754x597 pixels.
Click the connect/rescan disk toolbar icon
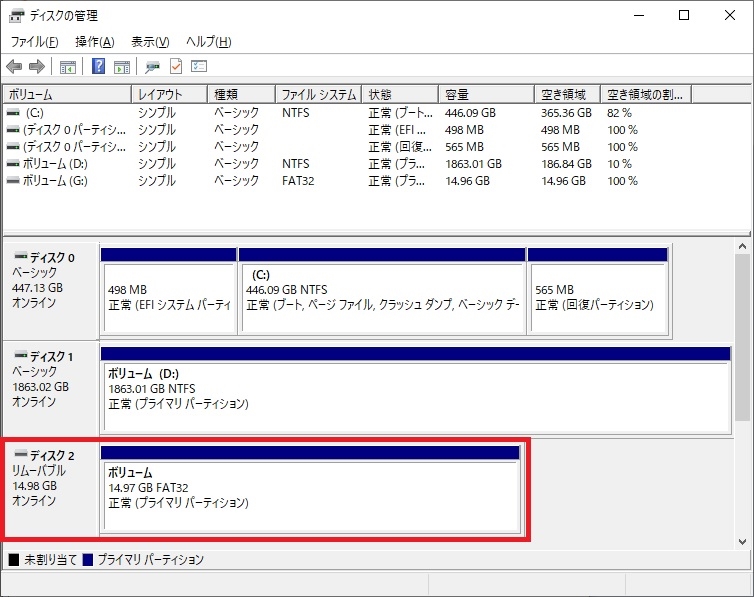click(x=152, y=66)
